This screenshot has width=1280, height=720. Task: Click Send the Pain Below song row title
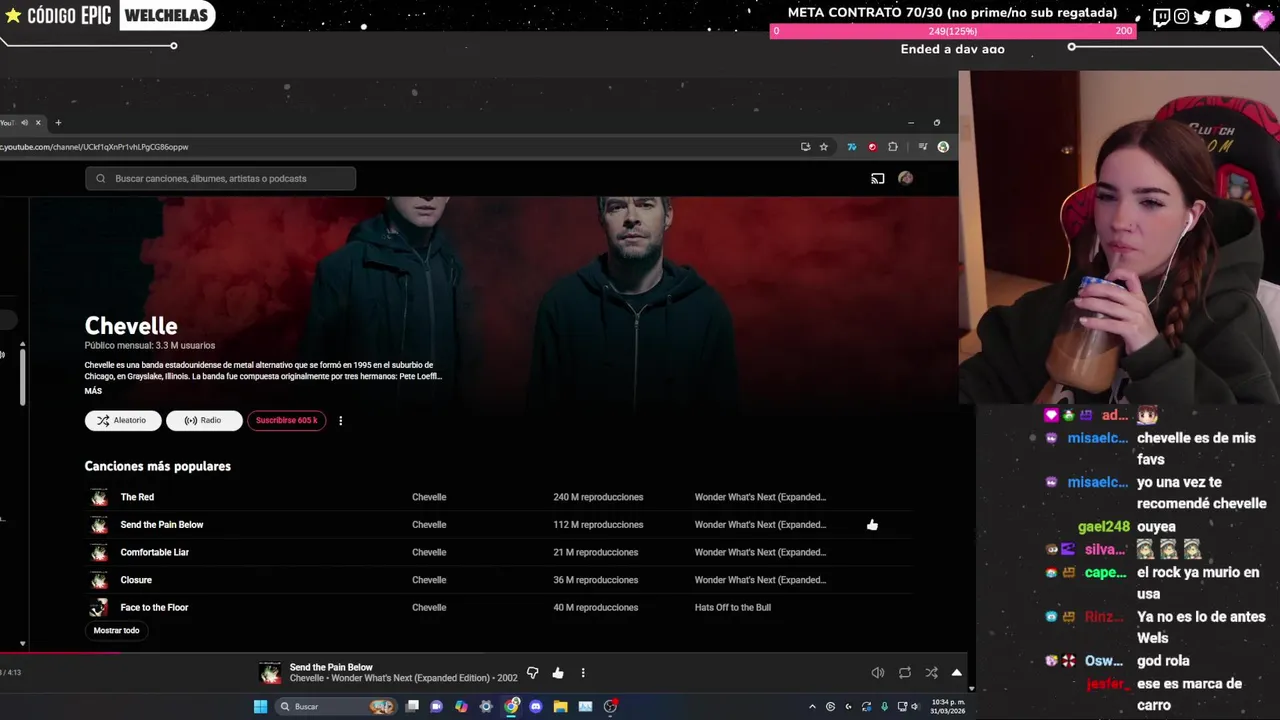162,525
